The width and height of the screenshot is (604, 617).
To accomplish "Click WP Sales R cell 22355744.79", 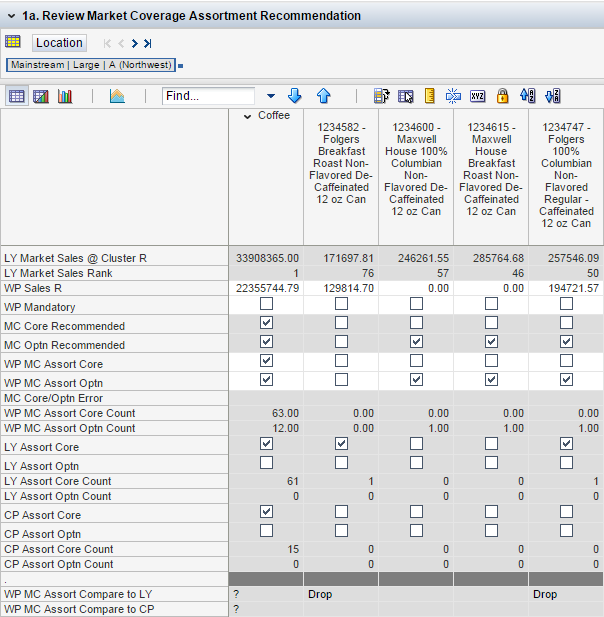I will click(x=266, y=288).
